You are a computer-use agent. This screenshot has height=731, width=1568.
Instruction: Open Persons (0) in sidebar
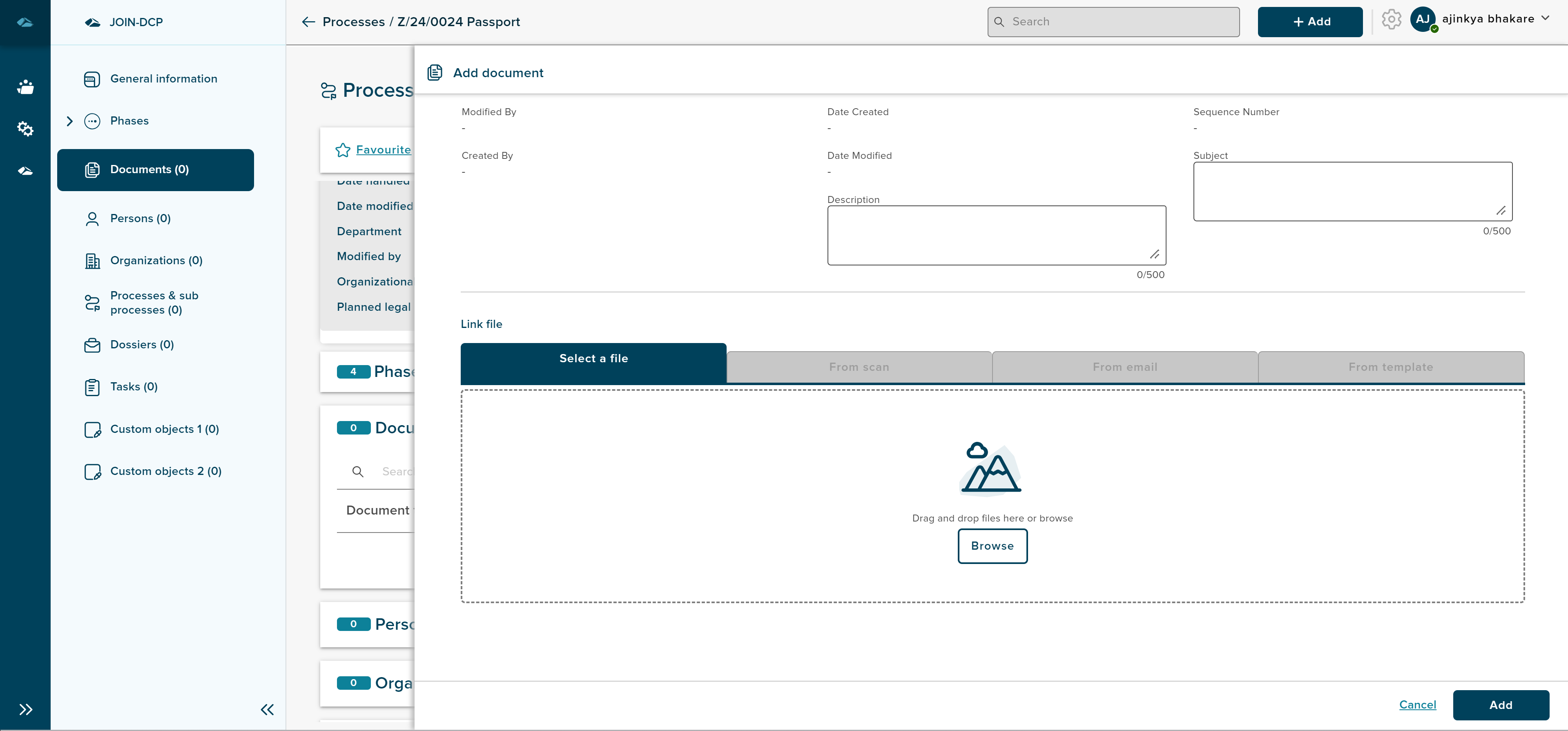click(x=140, y=218)
